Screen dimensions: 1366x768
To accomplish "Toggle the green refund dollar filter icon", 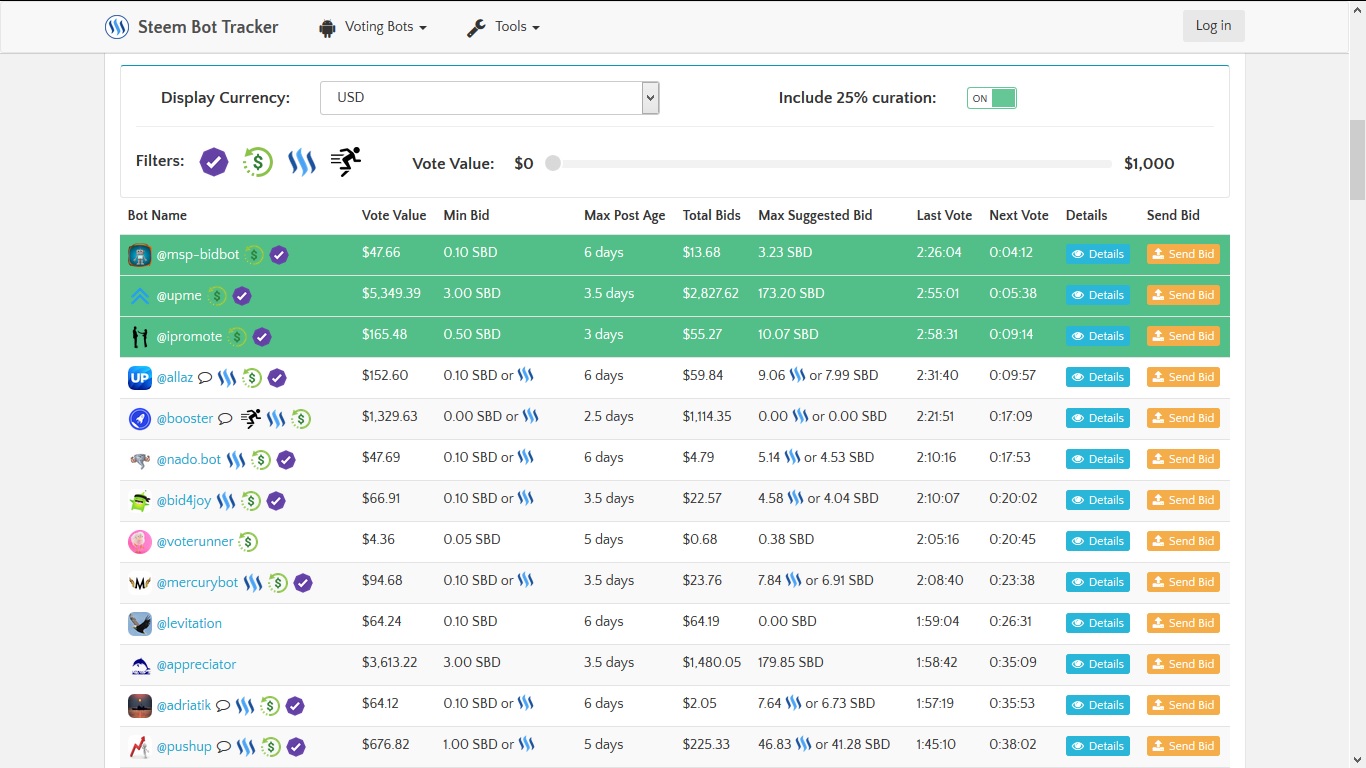I will coord(258,162).
